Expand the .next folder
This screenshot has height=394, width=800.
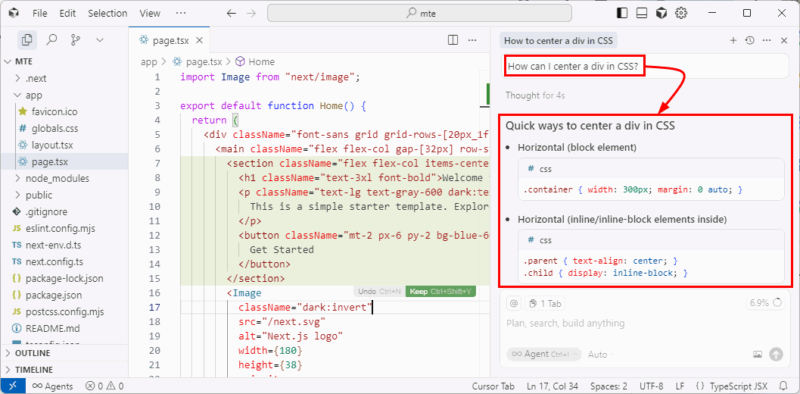point(64,78)
